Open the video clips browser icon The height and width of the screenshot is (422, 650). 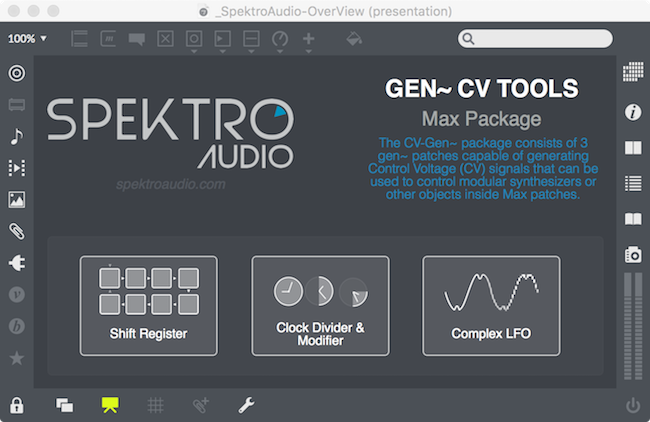(x=17, y=168)
